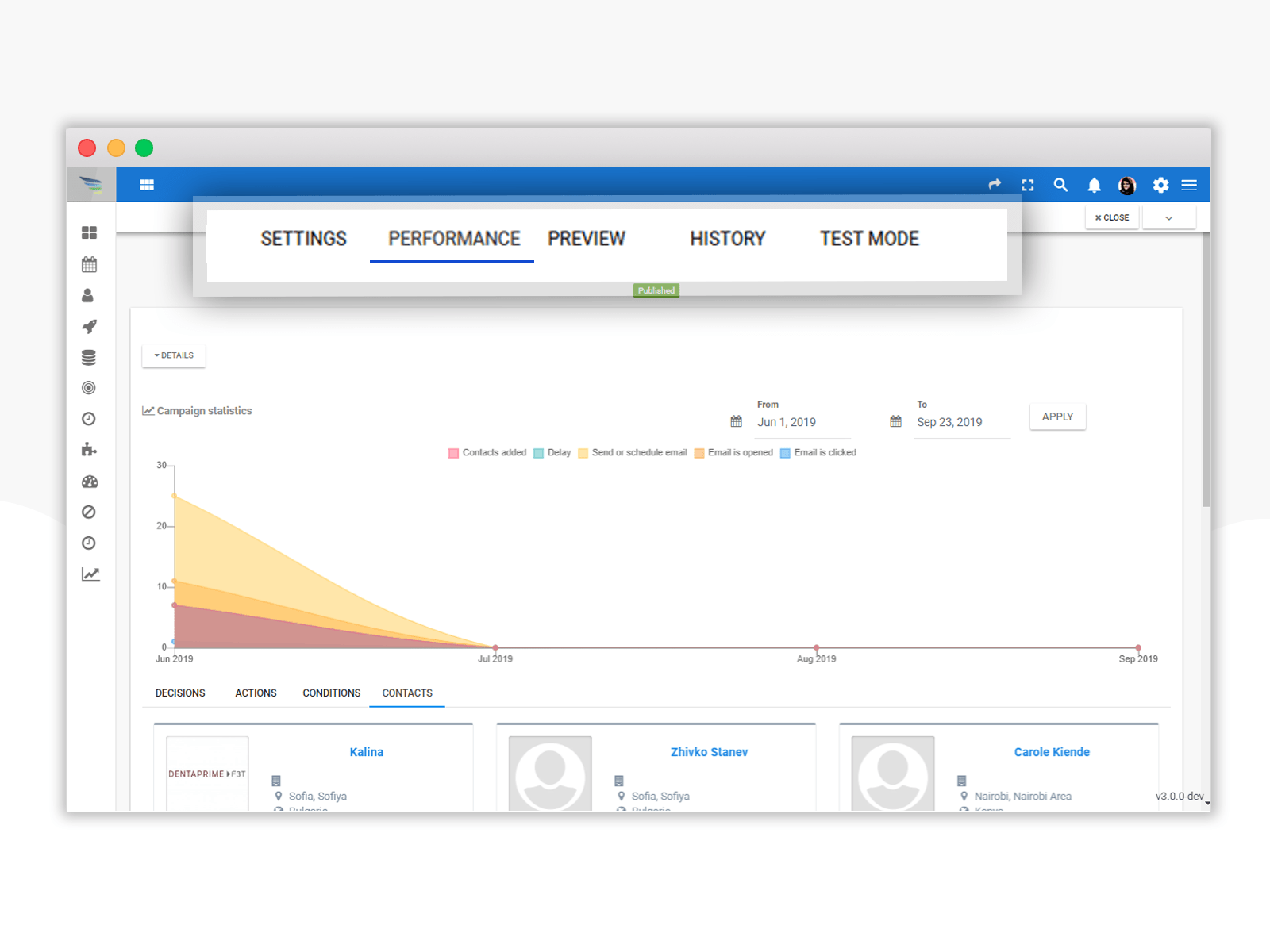Toggle Contacts added legend item

point(487,453)
